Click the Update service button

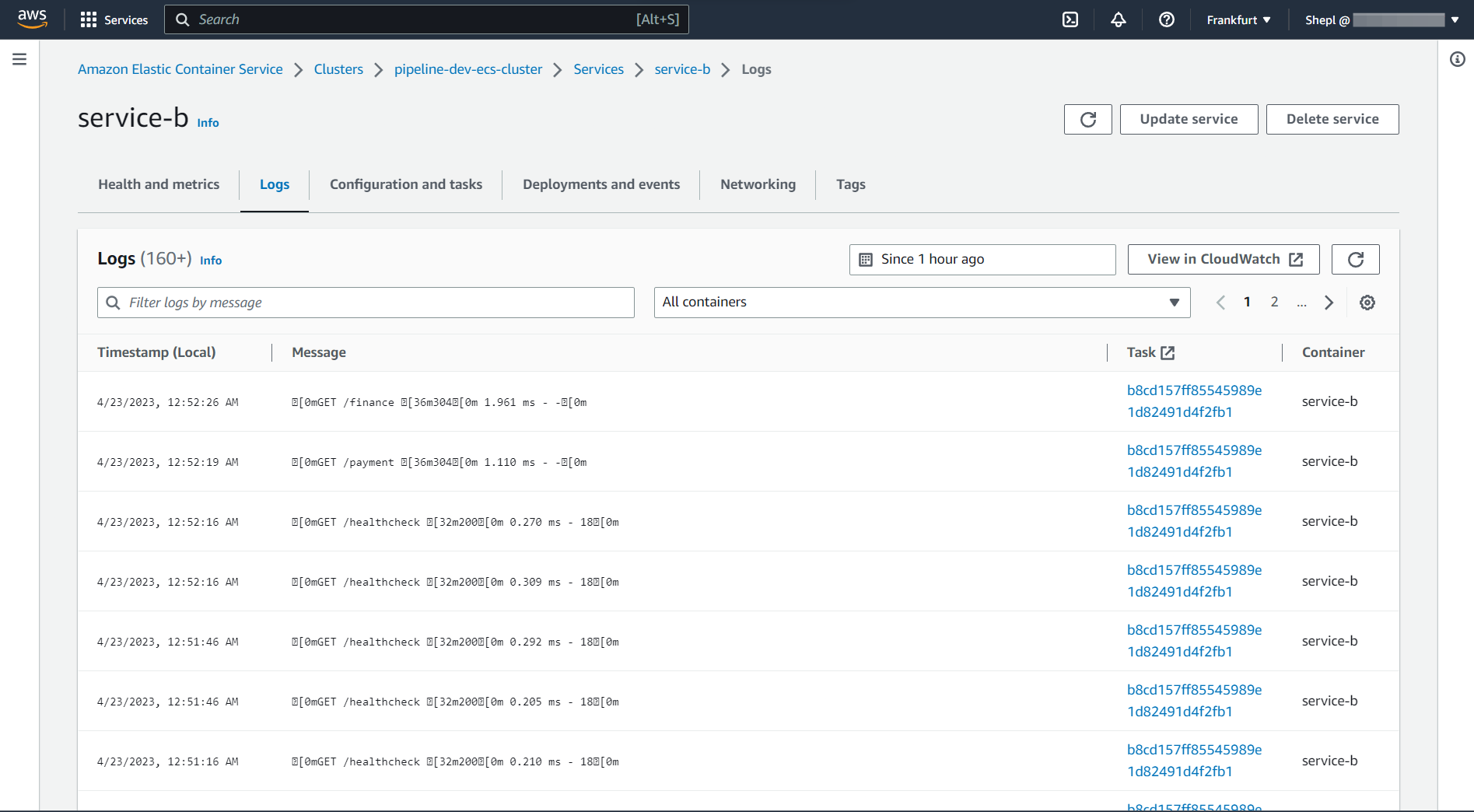tap(1189, 119)
